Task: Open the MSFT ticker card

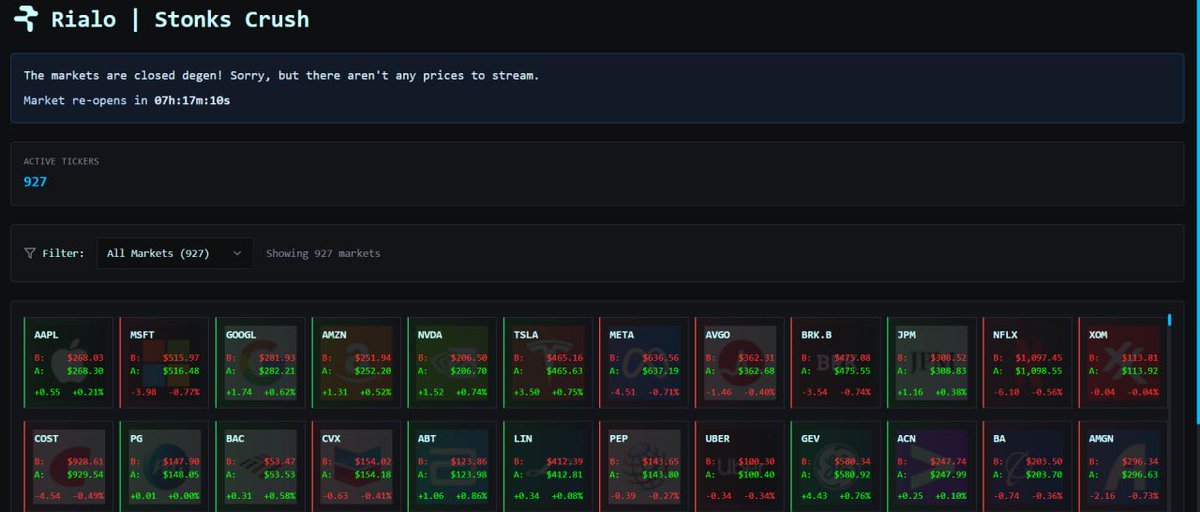Action: pos(162,362)
